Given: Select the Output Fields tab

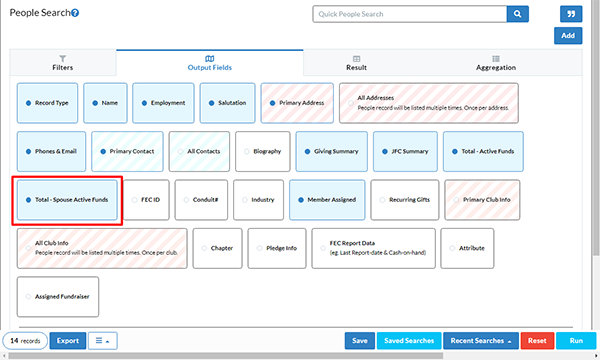Looking at the screenshot, I should tap(210, 63).
